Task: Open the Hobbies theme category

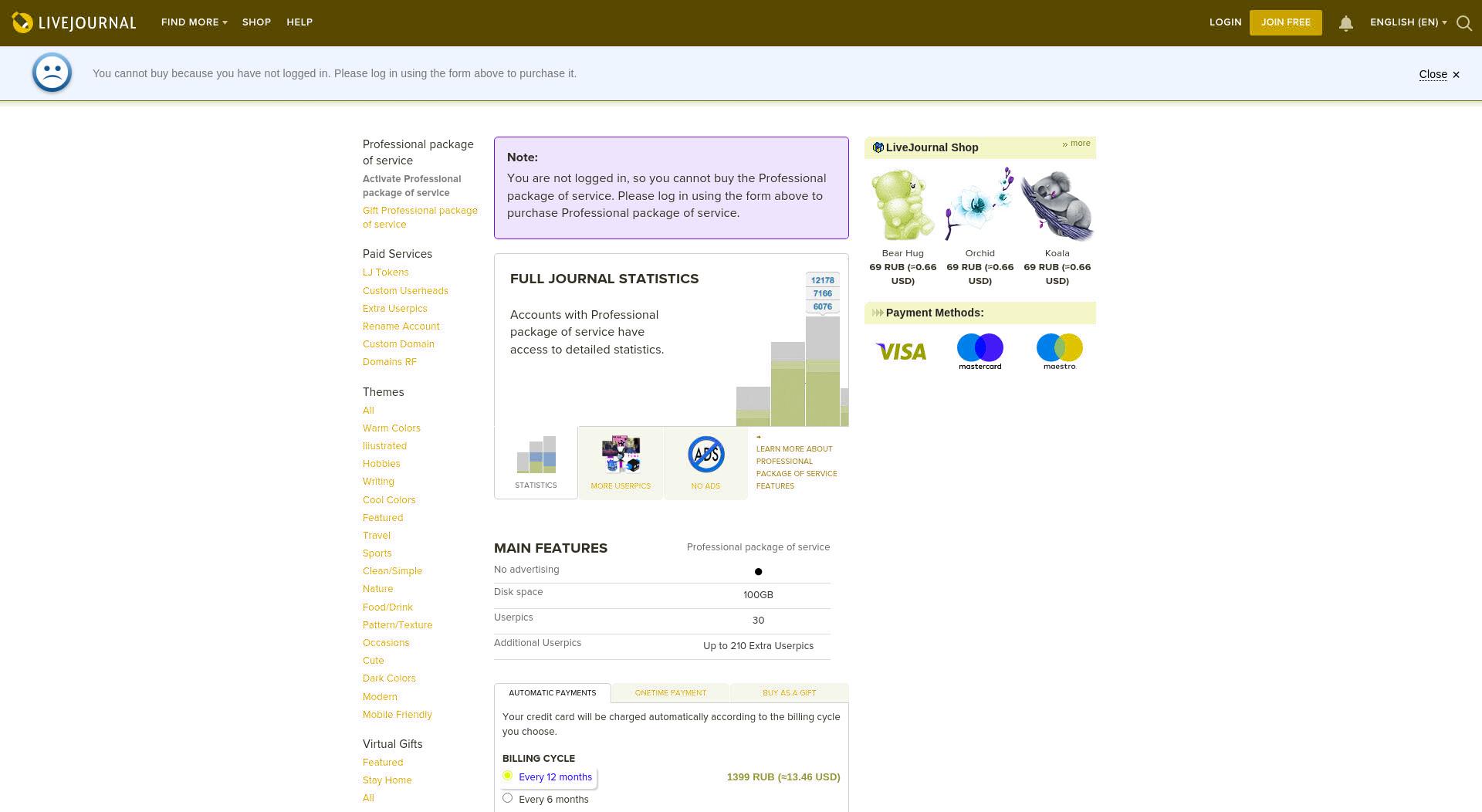Action: coord(381,464)
